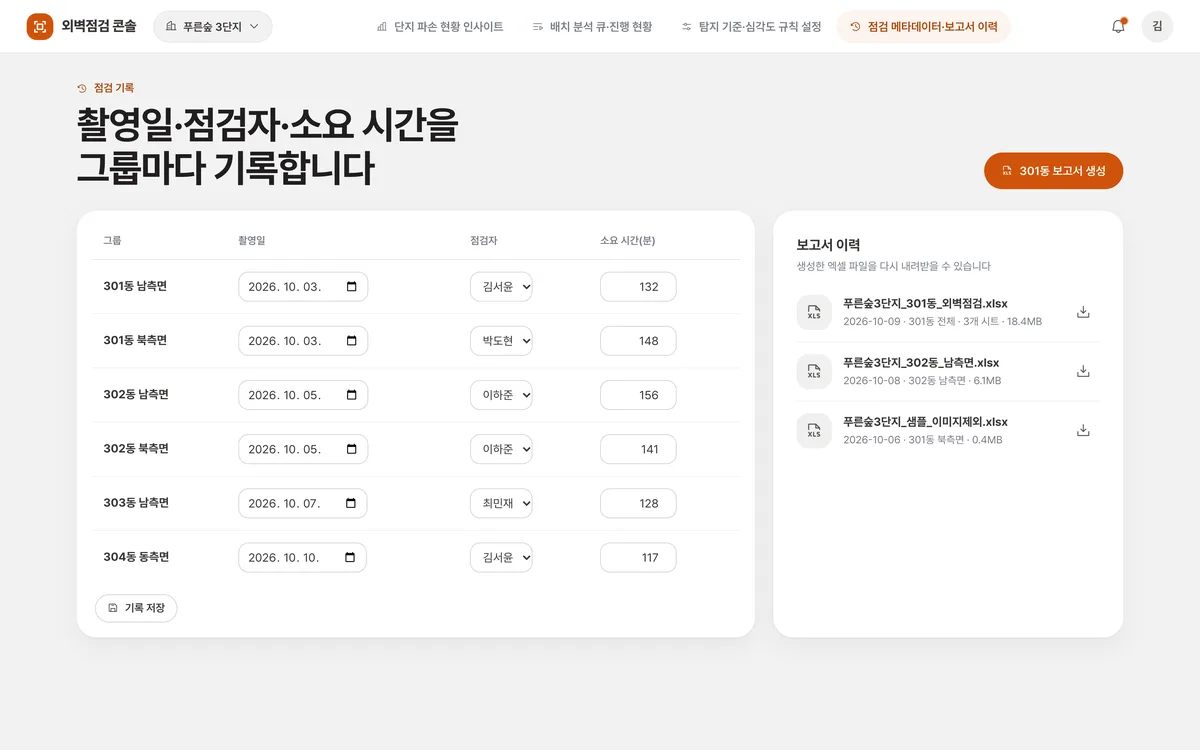The image size is (1200, 750).
Task: Open calendar picker for 303동 남측면 date
Action: pos(351,503)
